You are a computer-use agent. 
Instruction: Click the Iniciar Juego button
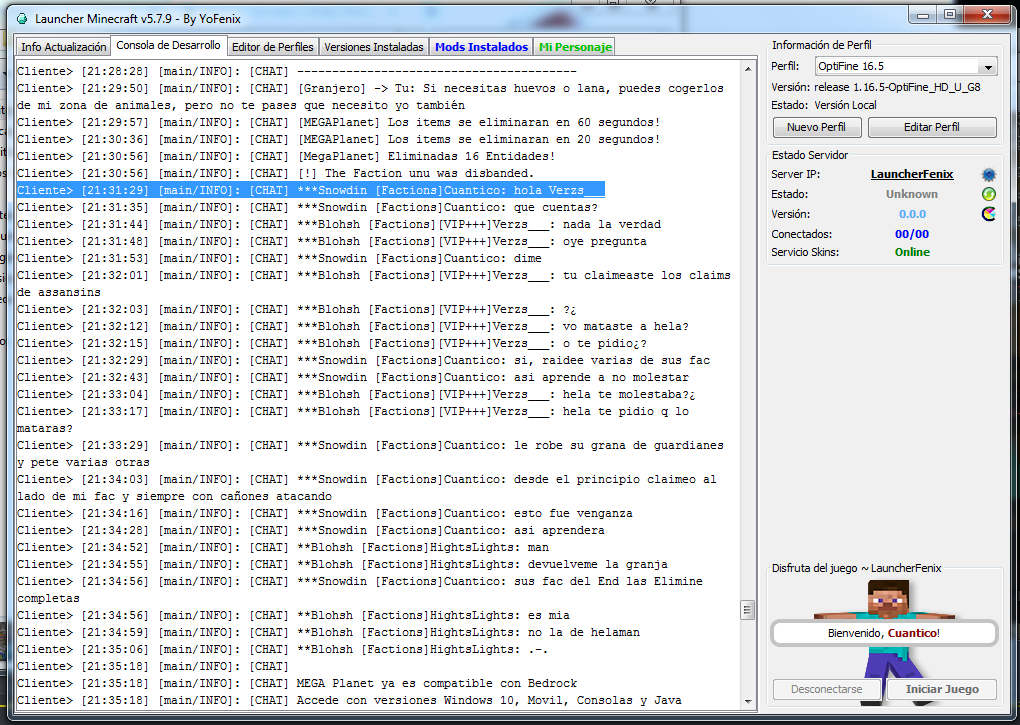pyautogui.click(x=942, y=689)
